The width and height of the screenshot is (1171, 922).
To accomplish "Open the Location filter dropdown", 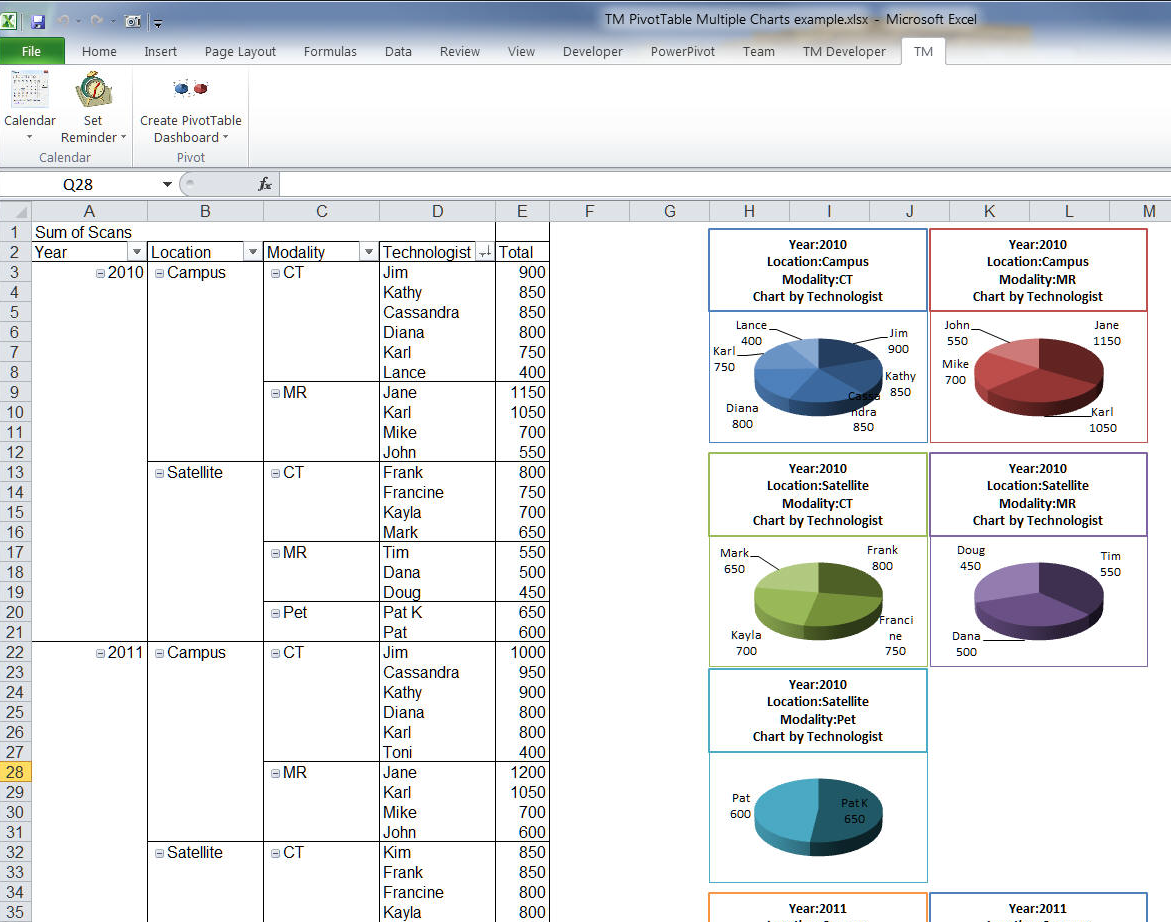I will 253,253.
